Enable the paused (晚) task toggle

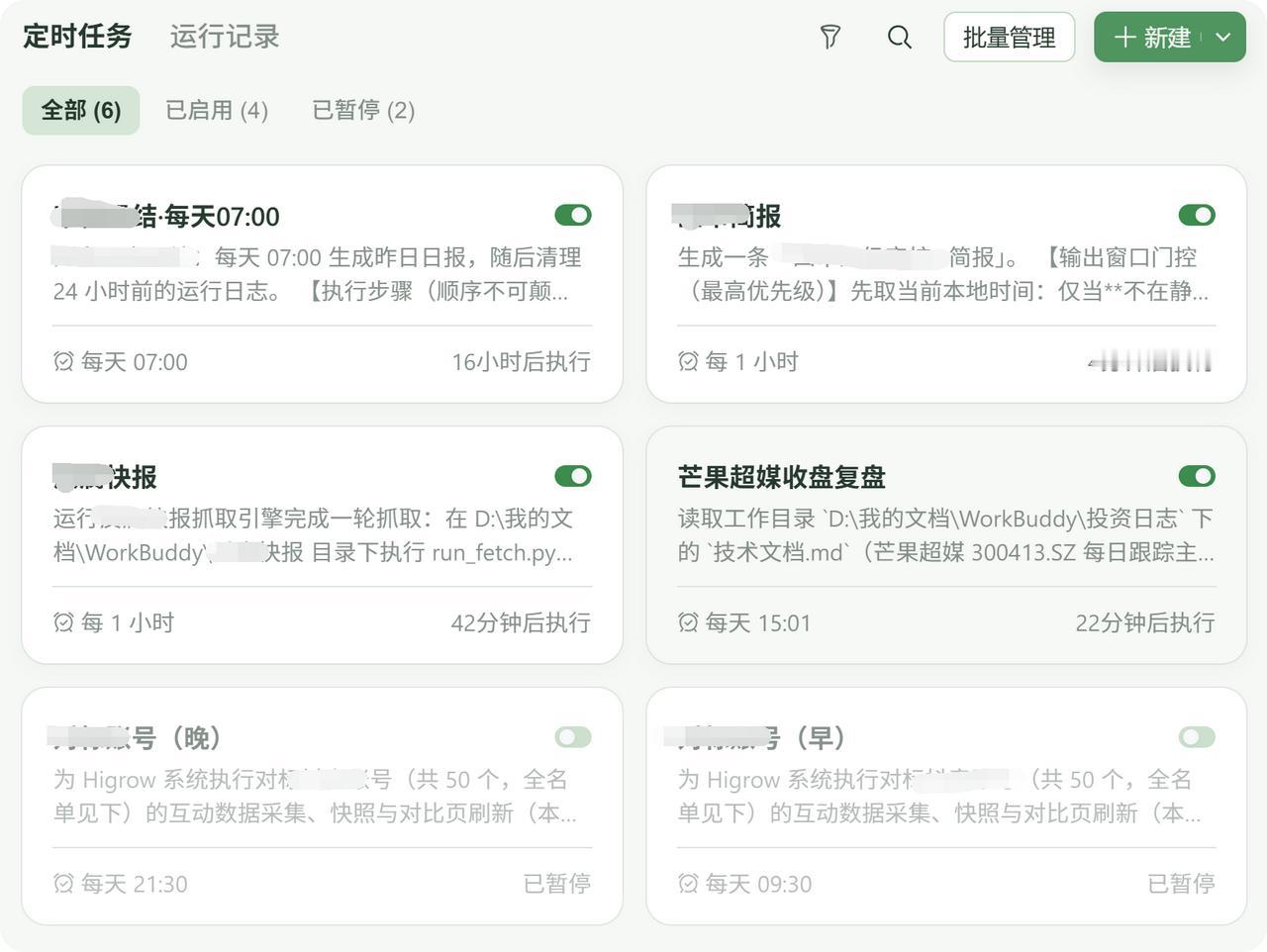pyautogui.click(x=573, y=737)
